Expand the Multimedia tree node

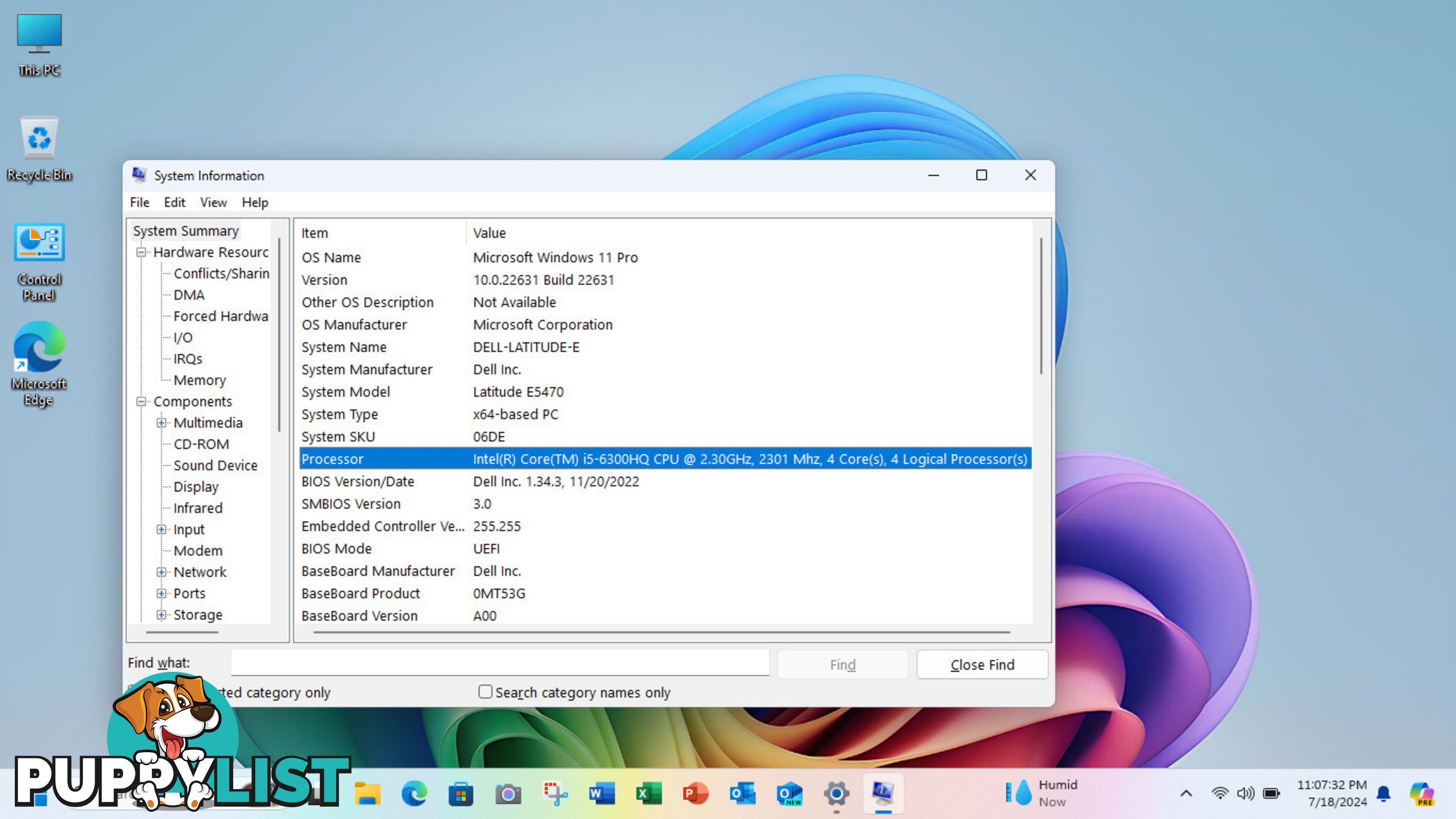point(162,423)
